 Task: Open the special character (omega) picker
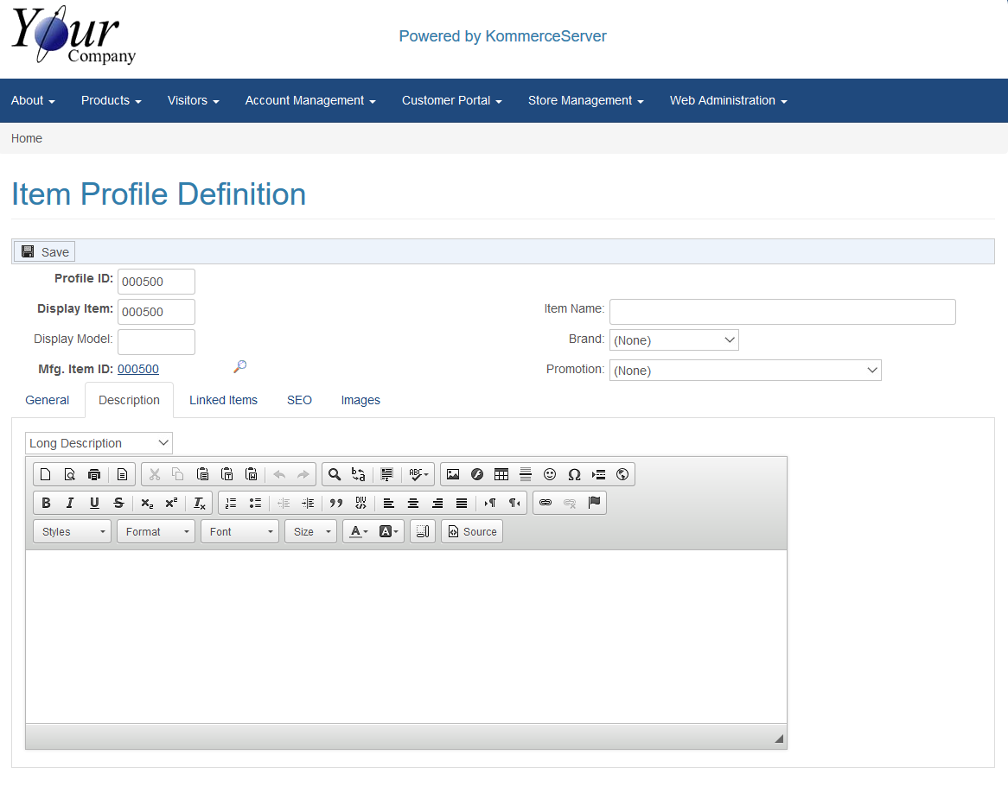pos(574,474)
